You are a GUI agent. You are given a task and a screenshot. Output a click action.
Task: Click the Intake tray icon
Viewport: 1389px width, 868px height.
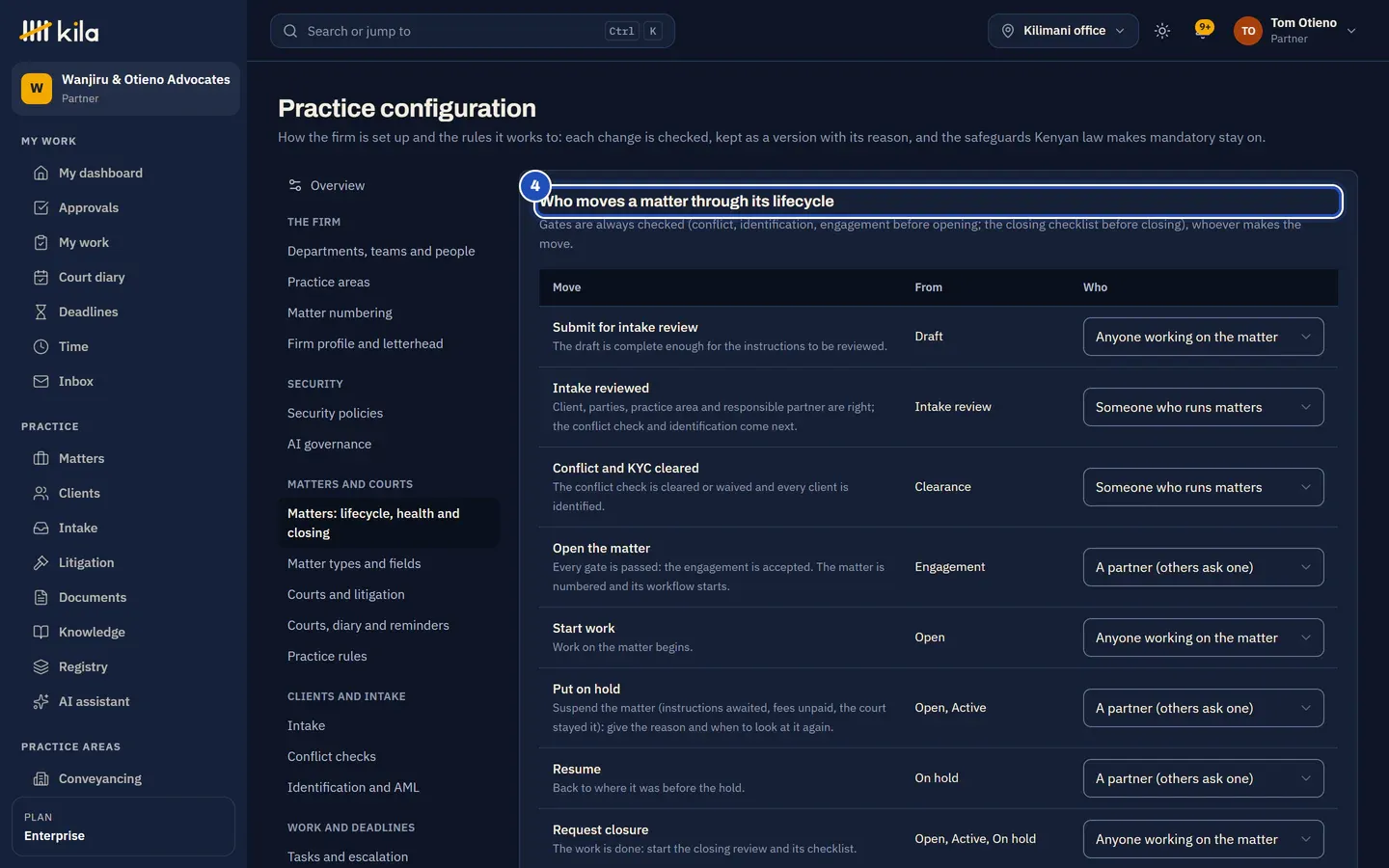41,528
